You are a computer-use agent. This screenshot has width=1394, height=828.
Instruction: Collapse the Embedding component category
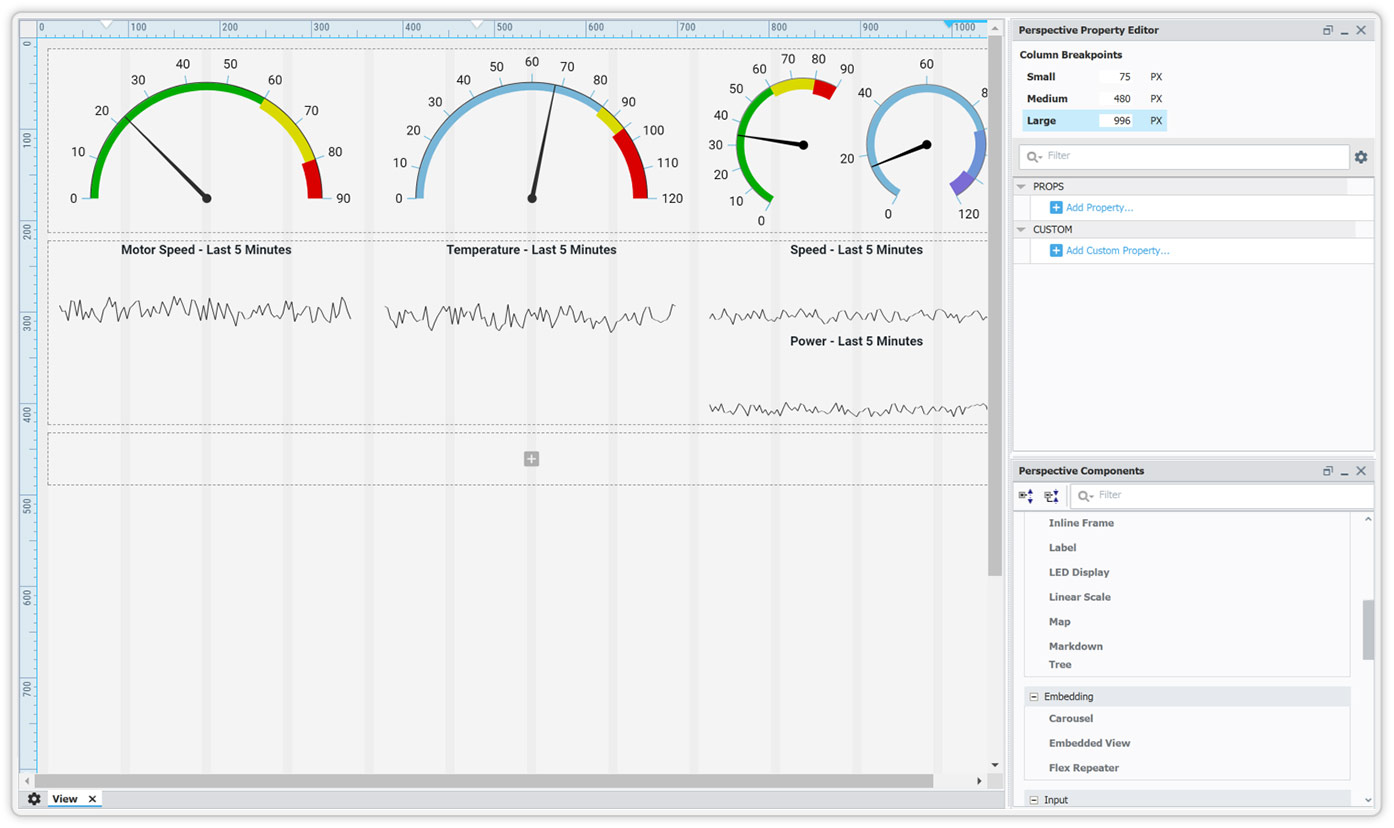pyautogui.click(x=1033, y=696)
